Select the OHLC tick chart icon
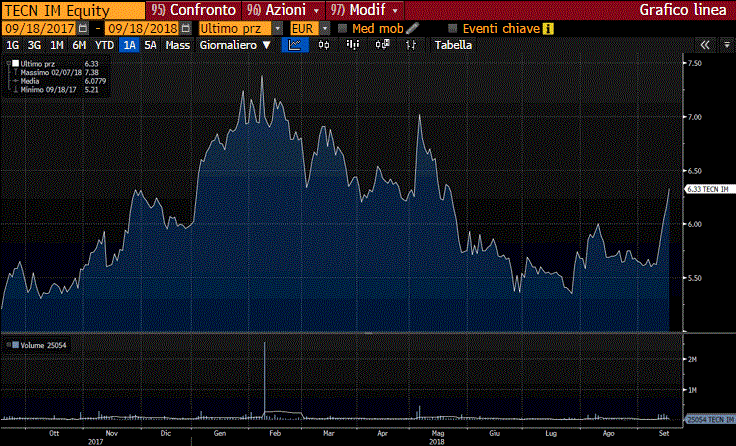The width and height of the screenshot is (736, 446). point(411,45)
